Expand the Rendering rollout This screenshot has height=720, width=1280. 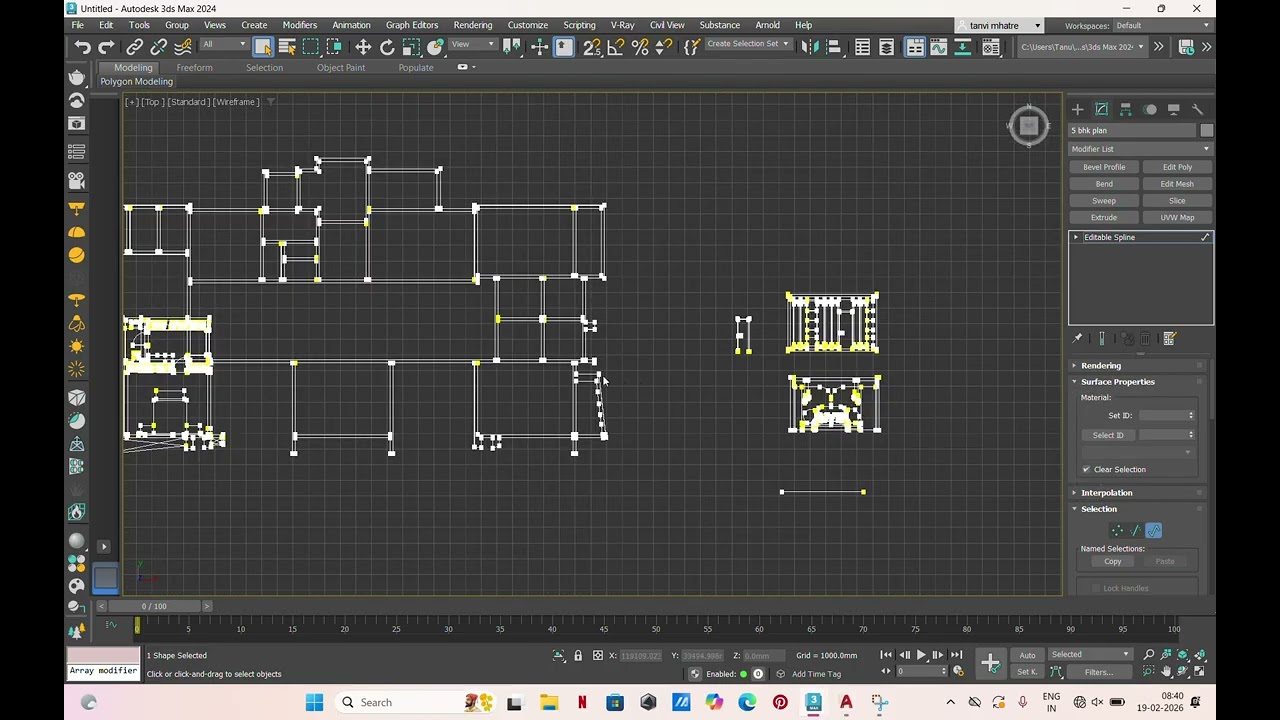click(1100, 366)
